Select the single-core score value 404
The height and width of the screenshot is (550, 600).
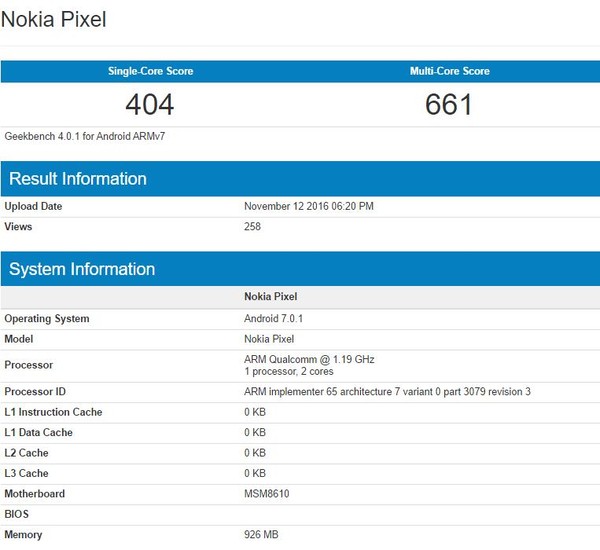(x=150, y=104)
